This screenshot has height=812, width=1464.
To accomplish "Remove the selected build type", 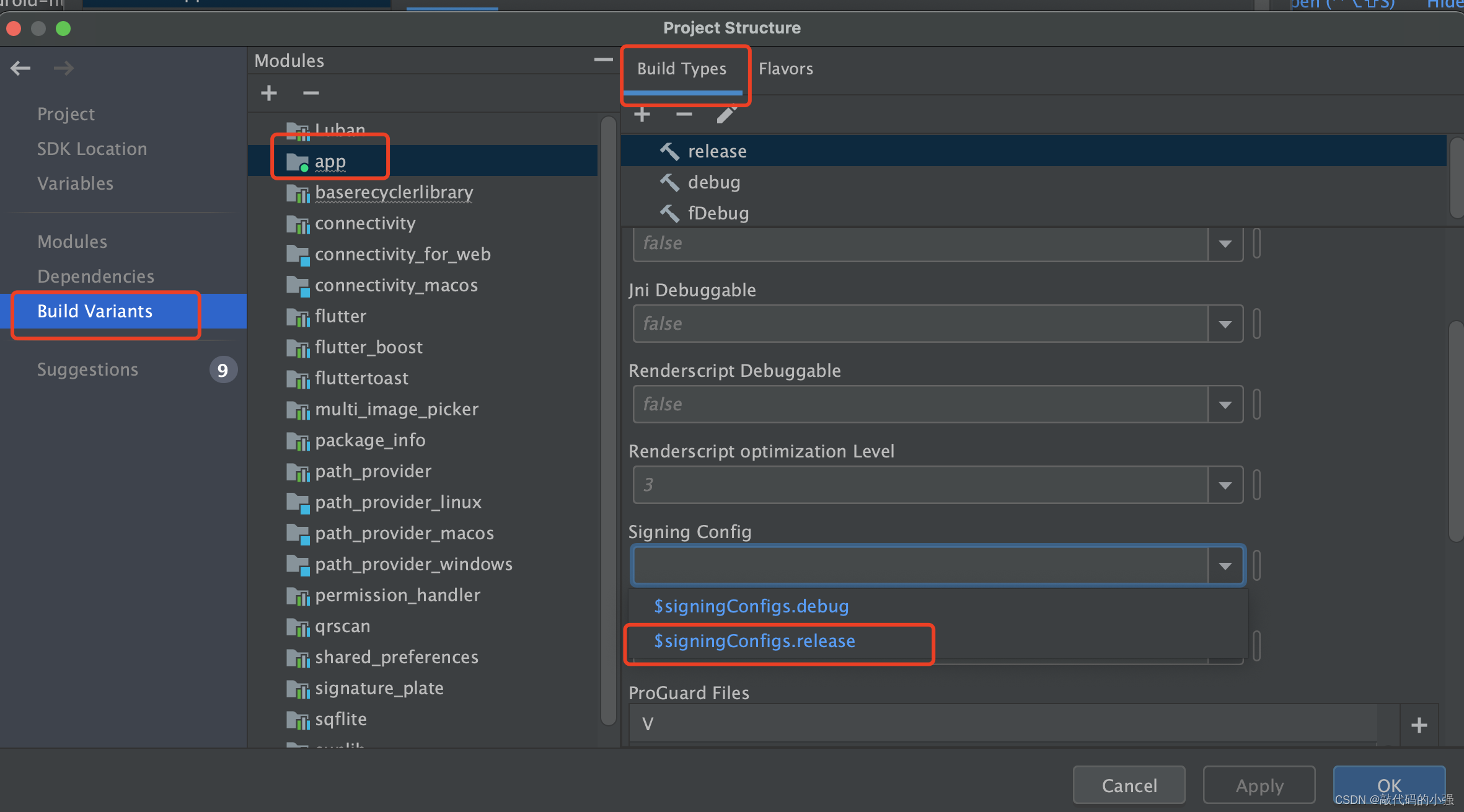I will 684,115.
